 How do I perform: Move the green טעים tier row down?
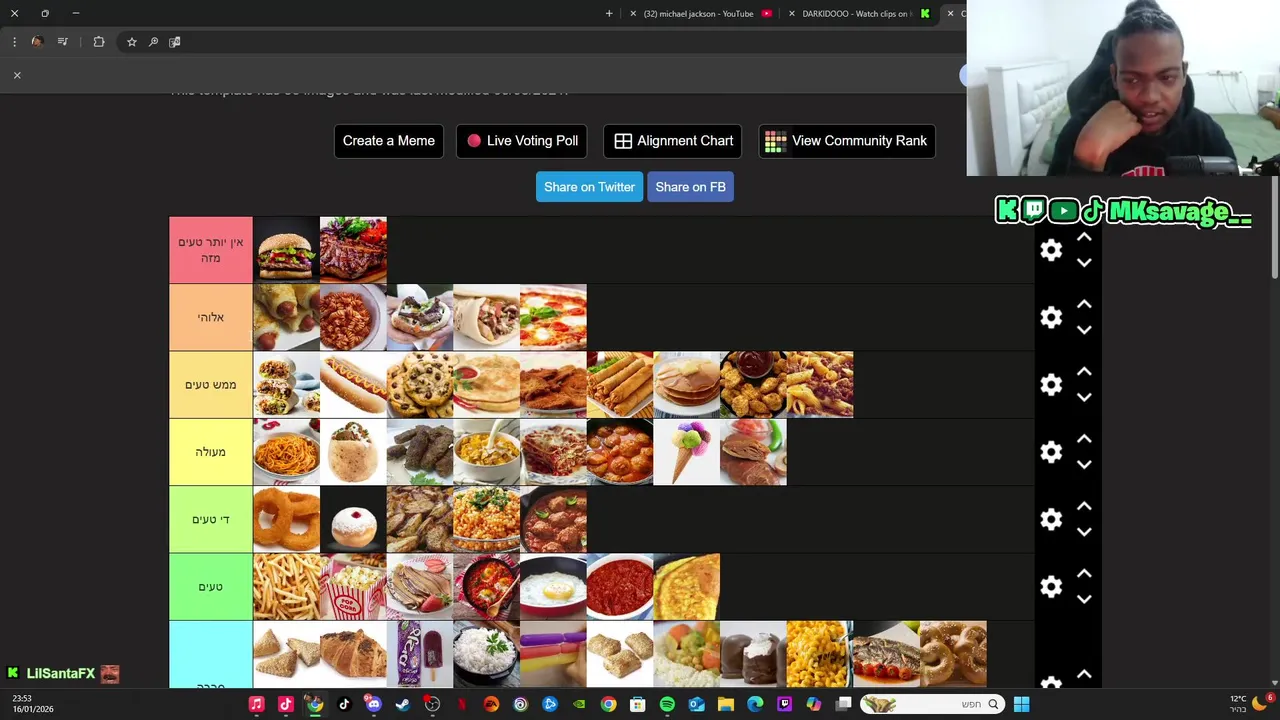click(1084, 599)
